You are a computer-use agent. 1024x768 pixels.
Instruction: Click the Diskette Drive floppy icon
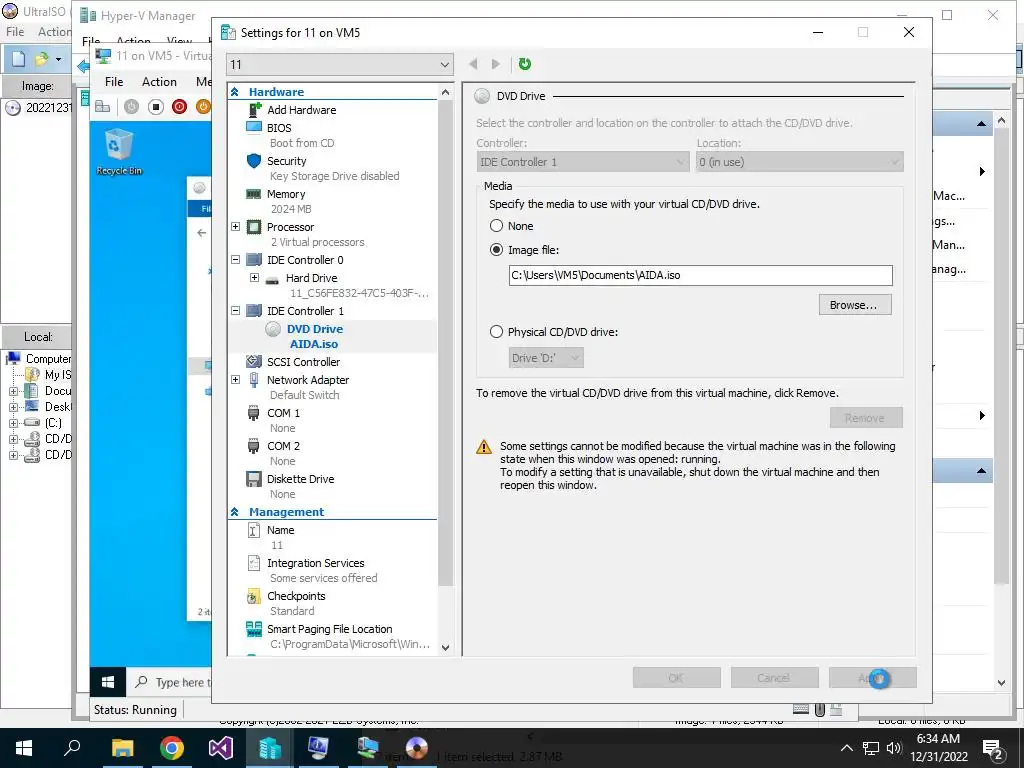point(254,479)
